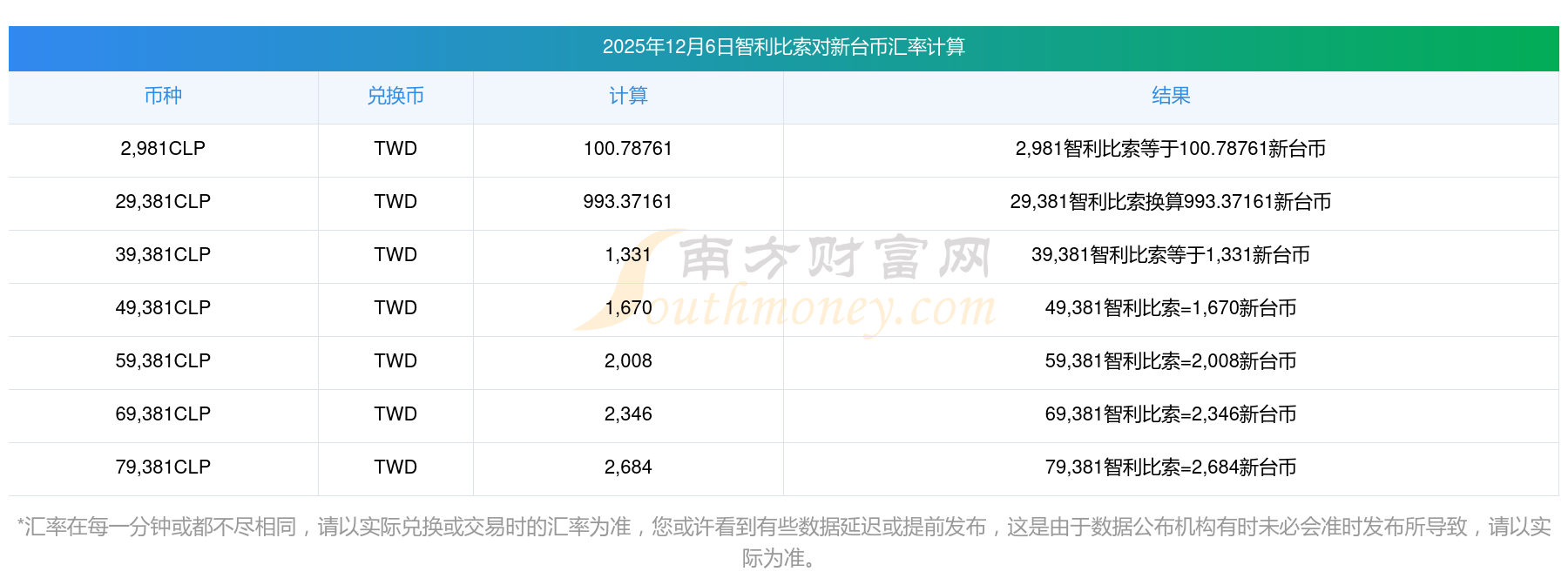Click TWD in the 39,381CLP row

395,255
